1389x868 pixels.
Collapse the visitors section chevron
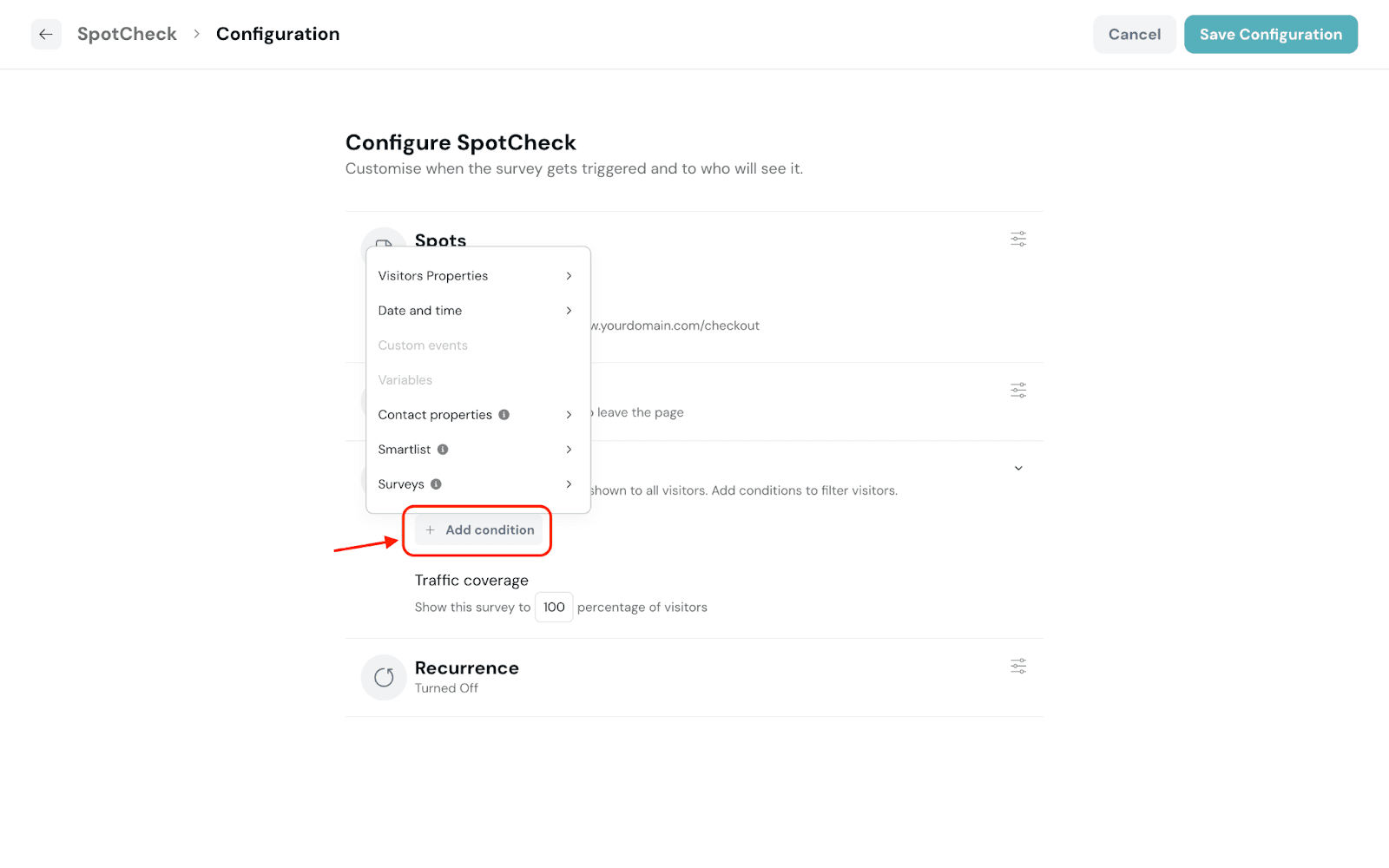(1018, 468)
